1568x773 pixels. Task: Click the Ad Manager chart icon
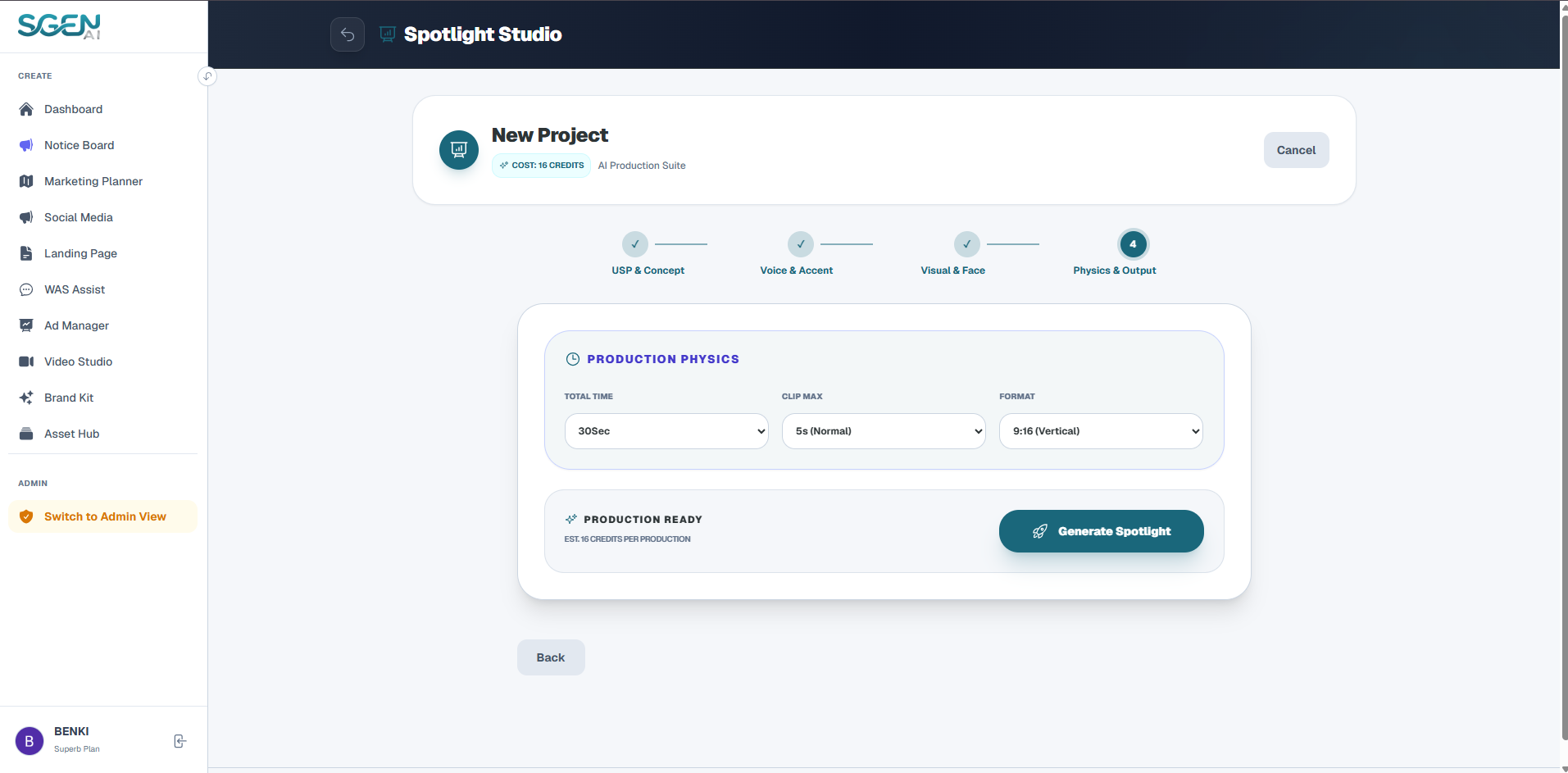26,325
